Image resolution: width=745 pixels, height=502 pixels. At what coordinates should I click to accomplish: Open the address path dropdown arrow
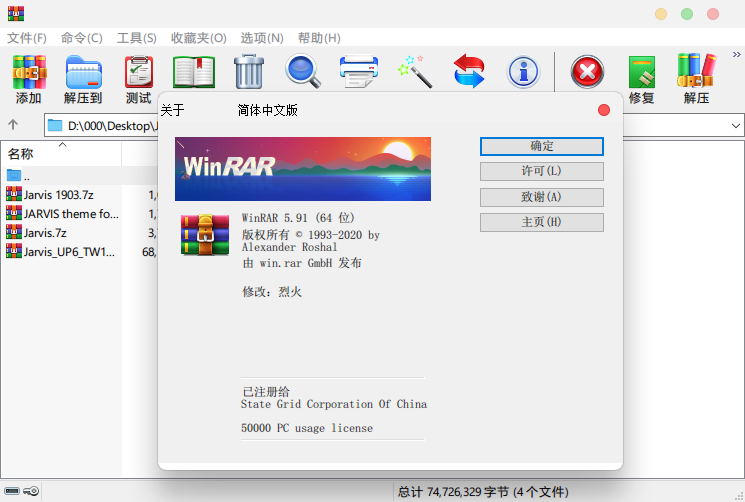point(735,126)
